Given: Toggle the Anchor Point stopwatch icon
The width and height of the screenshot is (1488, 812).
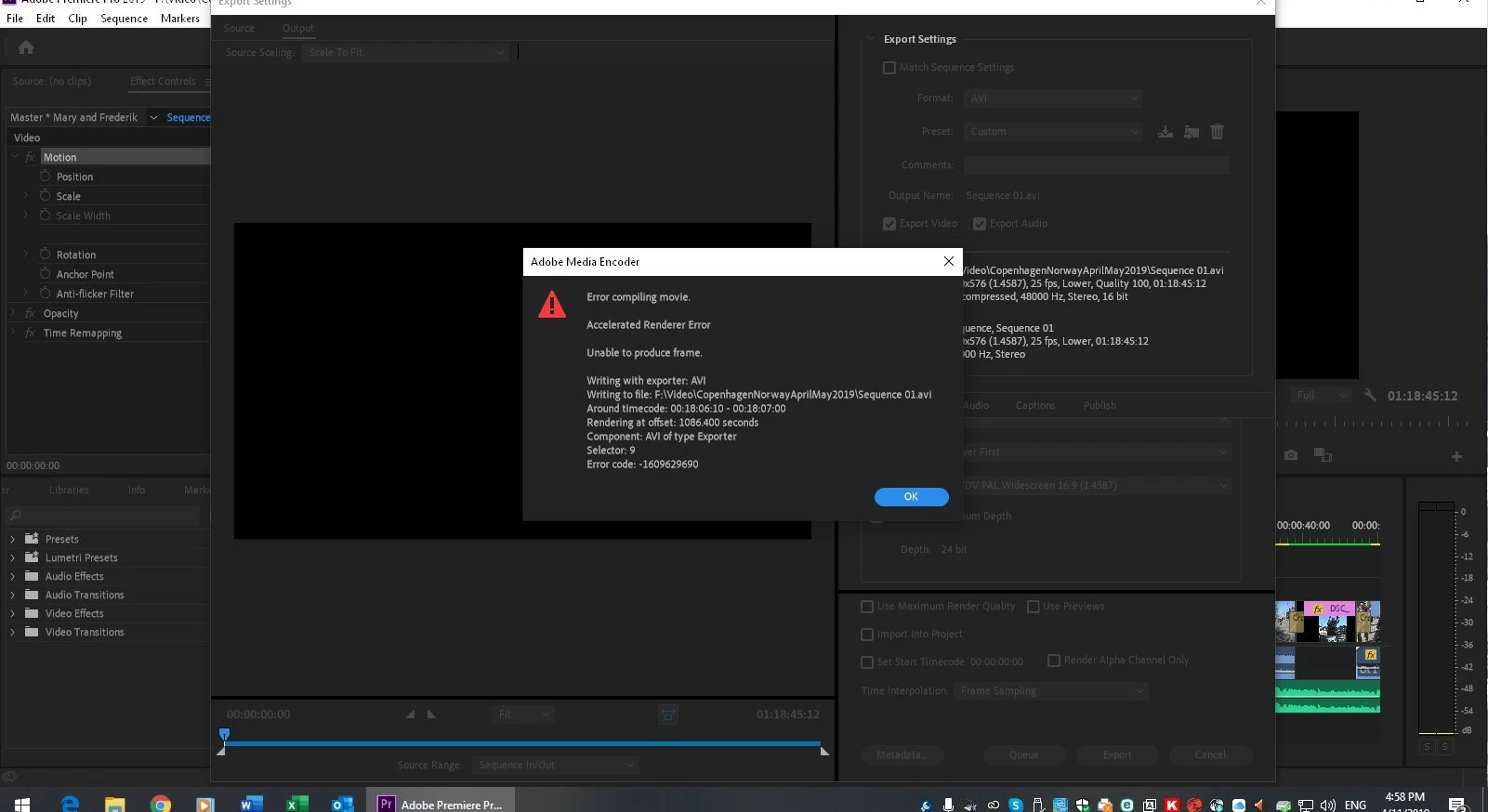Looking at the screenshot, I should pos(45,273).
